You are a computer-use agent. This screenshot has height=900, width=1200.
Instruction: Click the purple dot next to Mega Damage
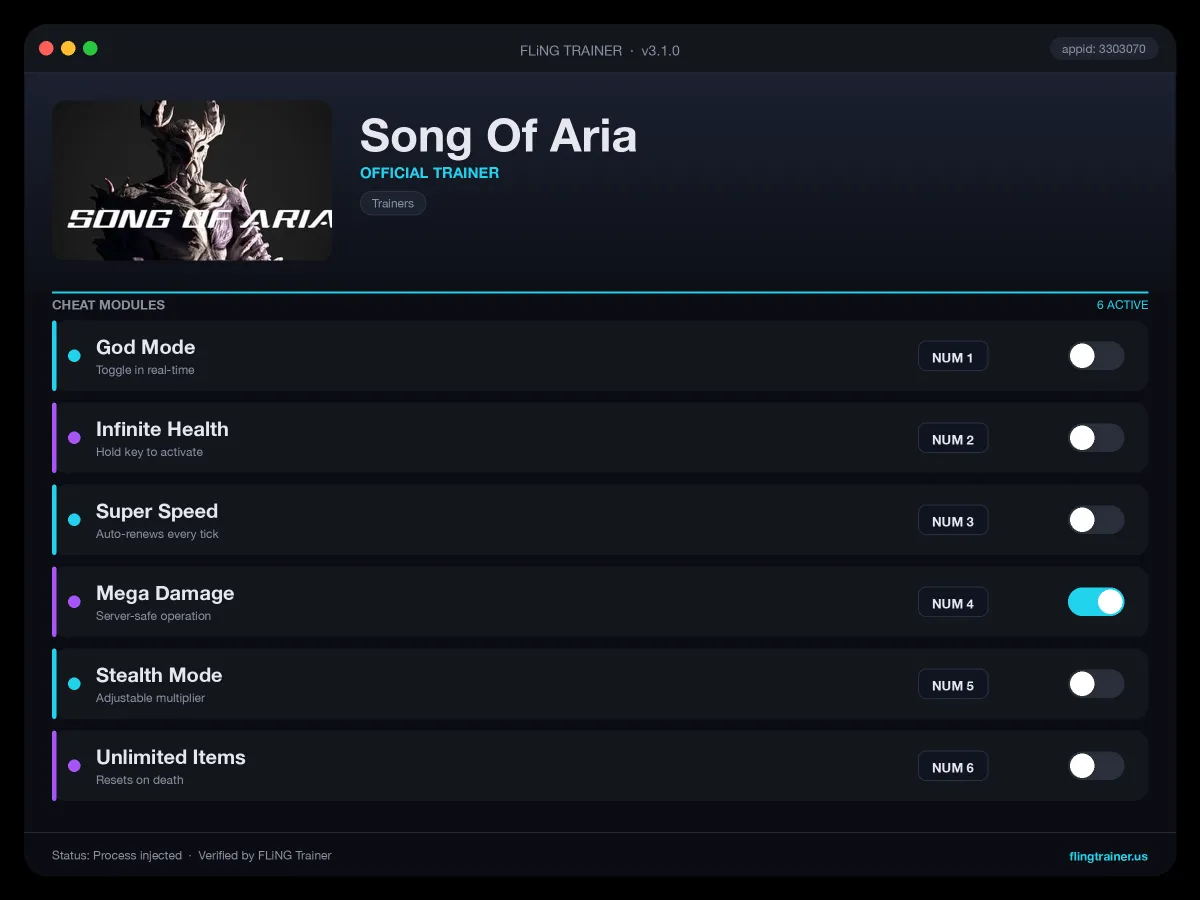click(x=74, y=602)
